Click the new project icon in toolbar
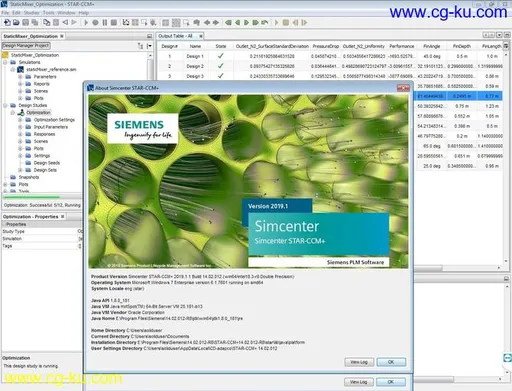Screen dimensions: 512x391 [x=7, y=22]
